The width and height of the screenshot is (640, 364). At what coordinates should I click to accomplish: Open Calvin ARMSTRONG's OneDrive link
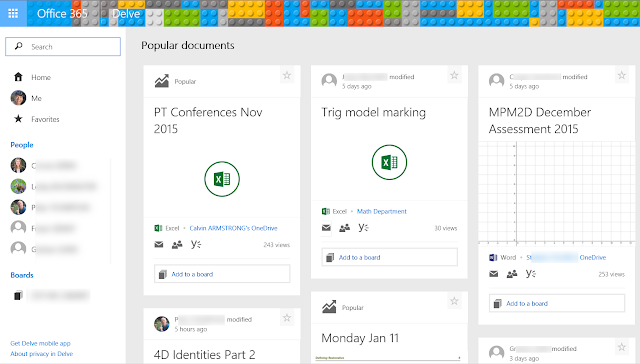[x=233, y=228]
